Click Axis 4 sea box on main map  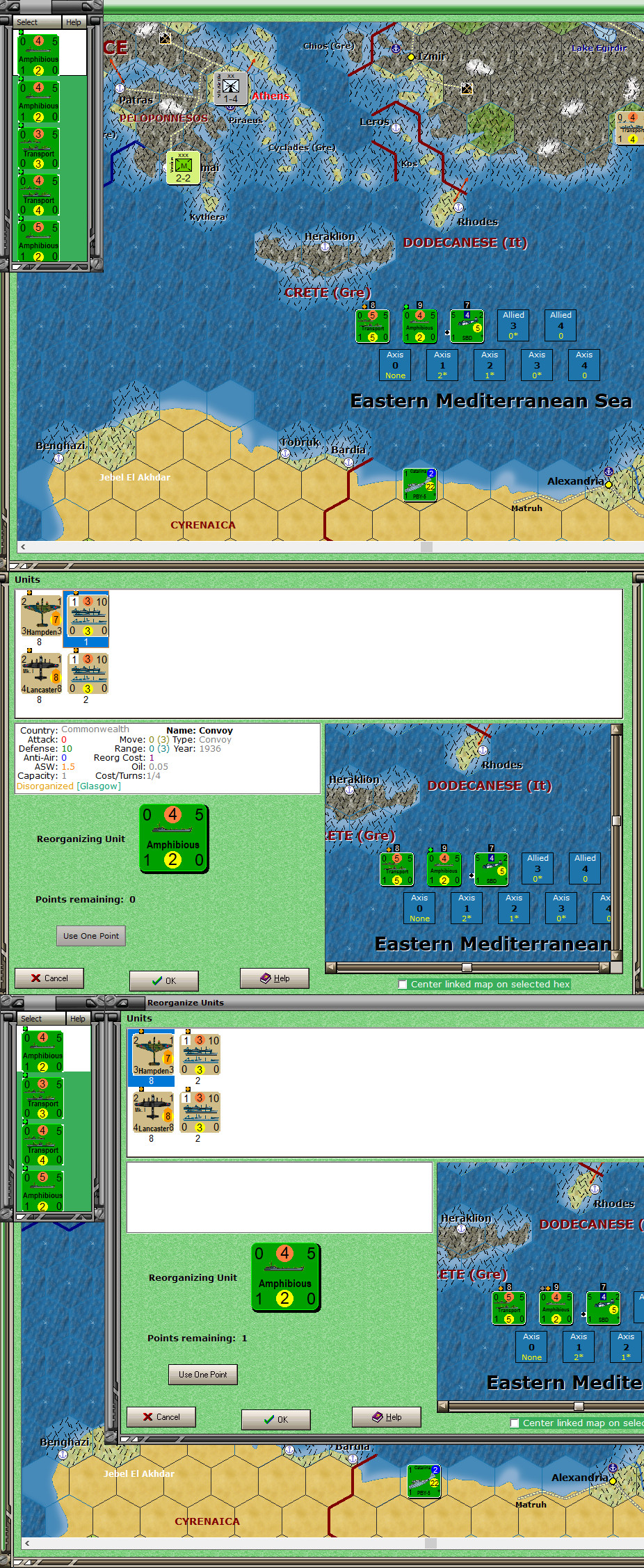[584, 365]
